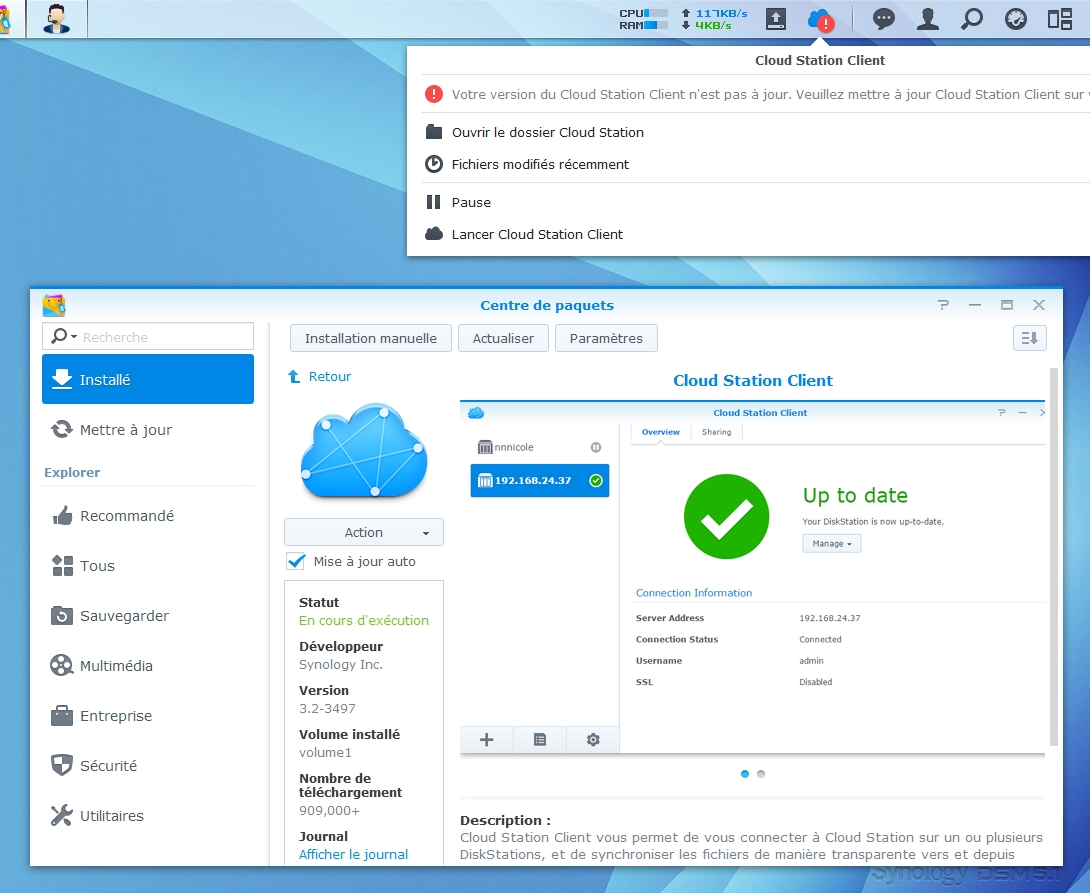Show the first screenshot via blue dot
The height and width of the screenshot is (893, 1090).
click(x=745, y=774)
